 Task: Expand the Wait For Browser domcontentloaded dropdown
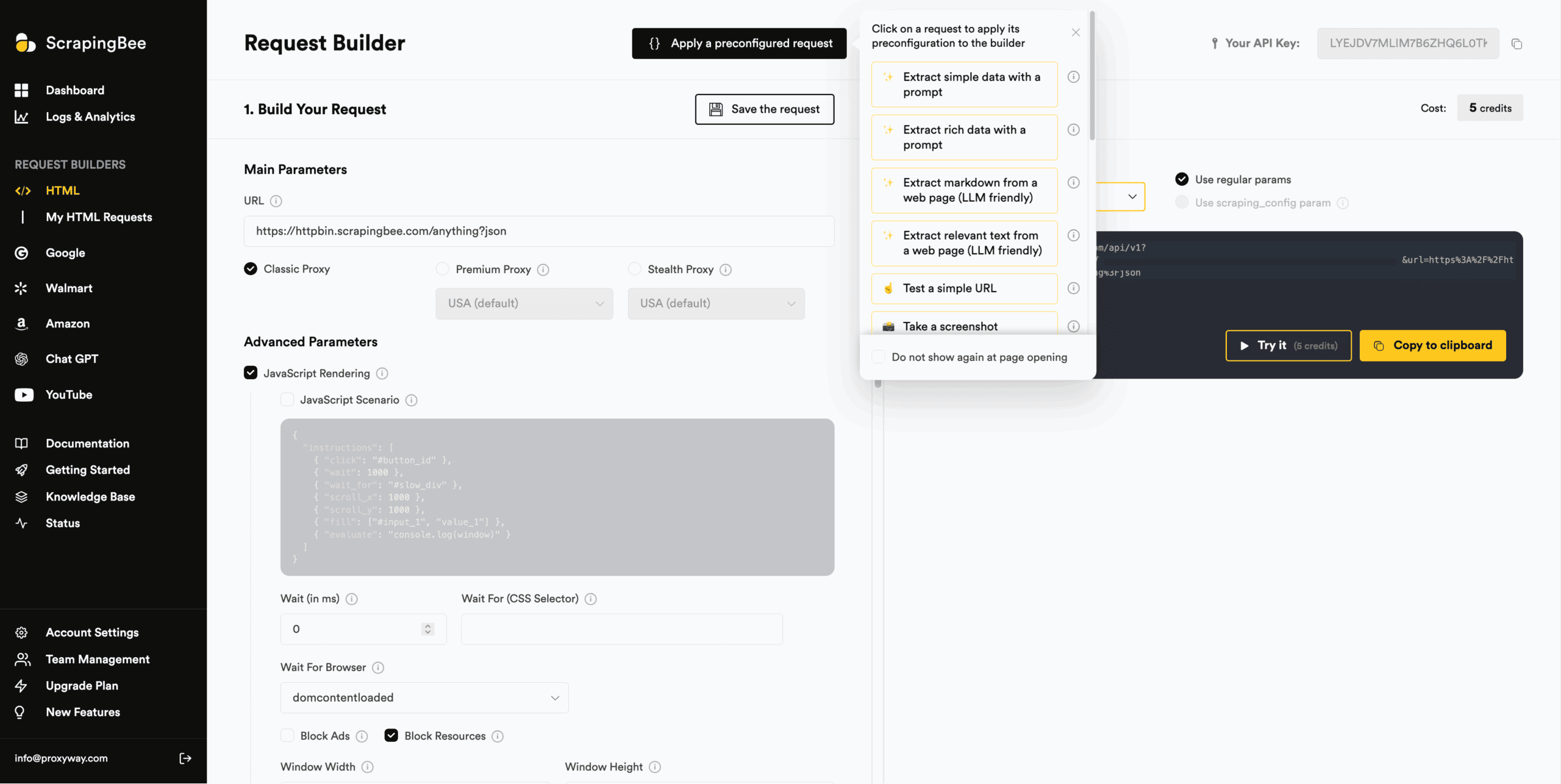(x=424, y=697)
